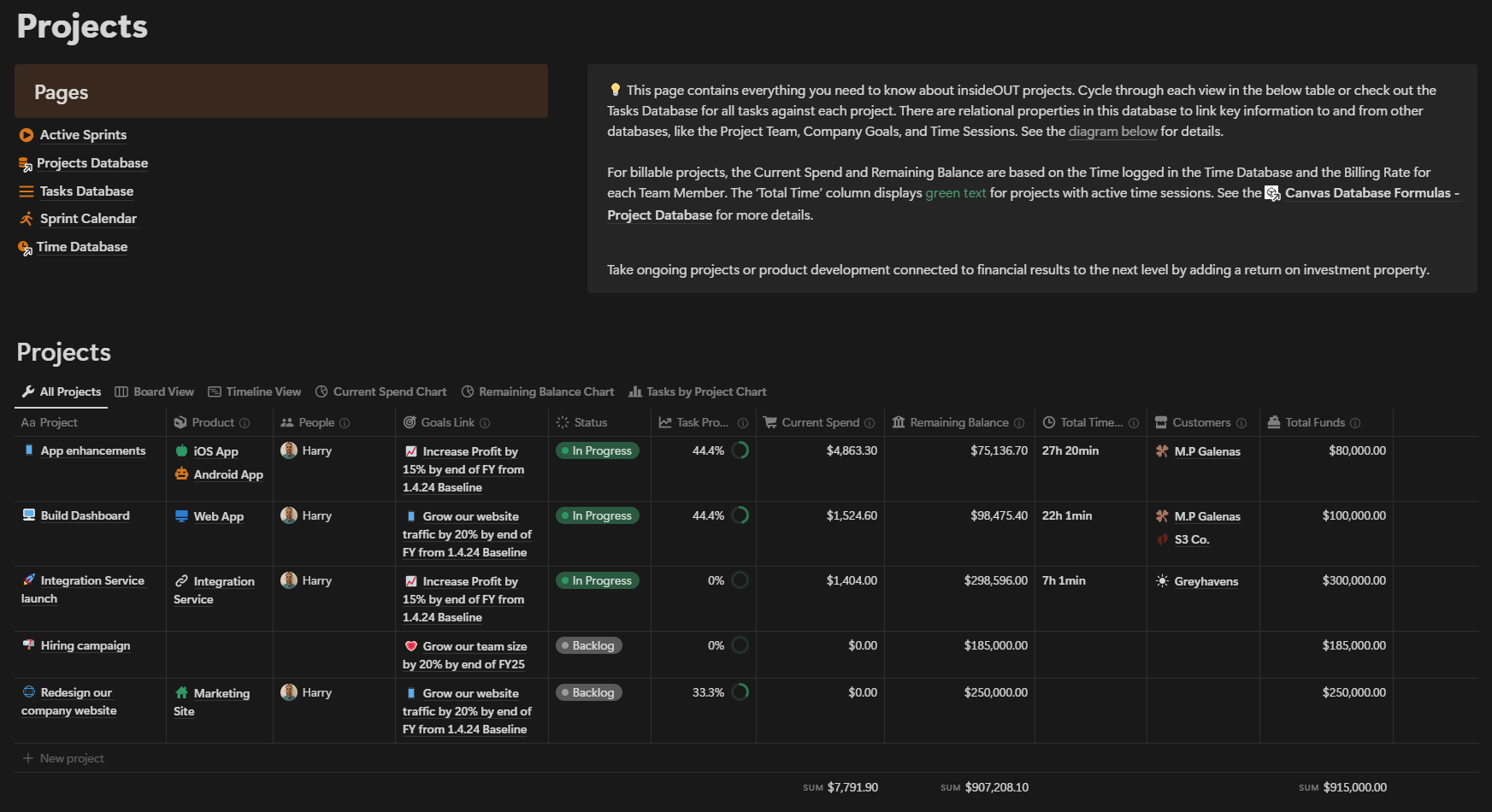1492x812 pixels.
Task: Click info icon beside Customers column
Action: (1241, 423)
